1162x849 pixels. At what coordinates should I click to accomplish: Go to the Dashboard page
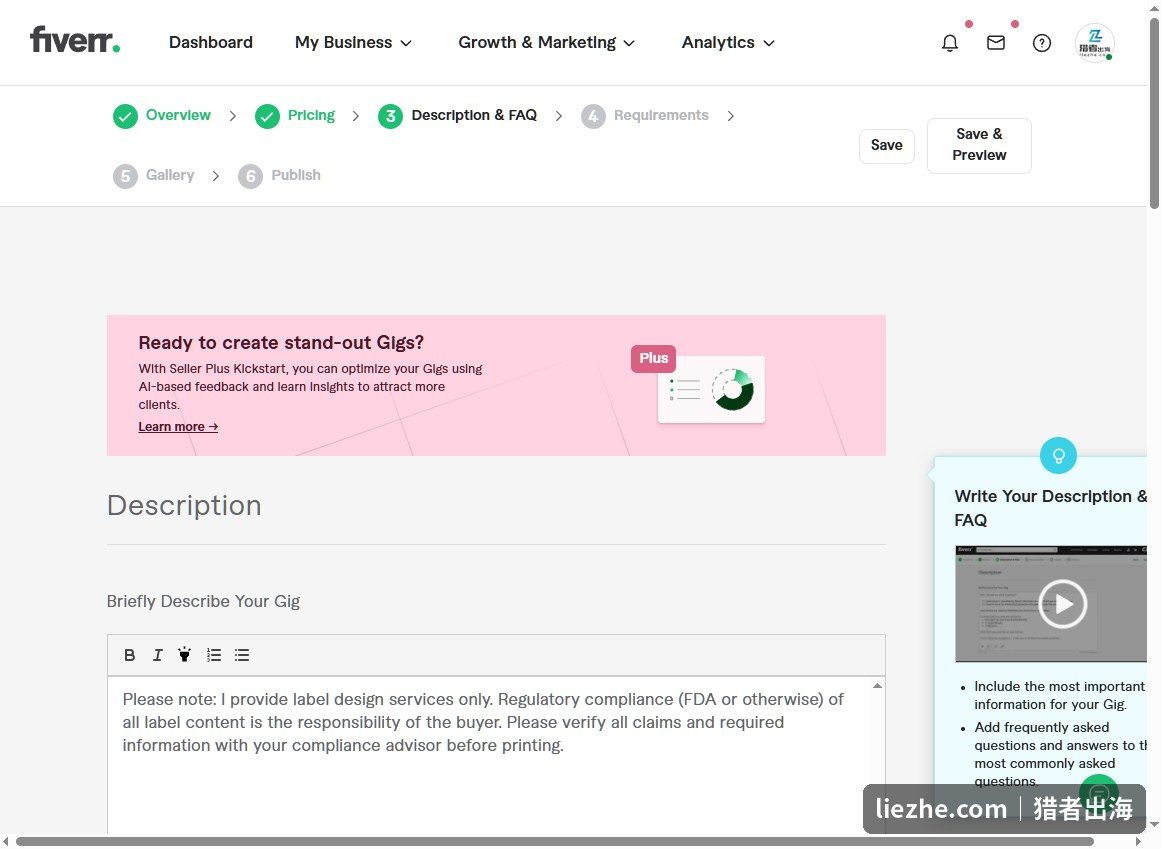tap(210, 42)
